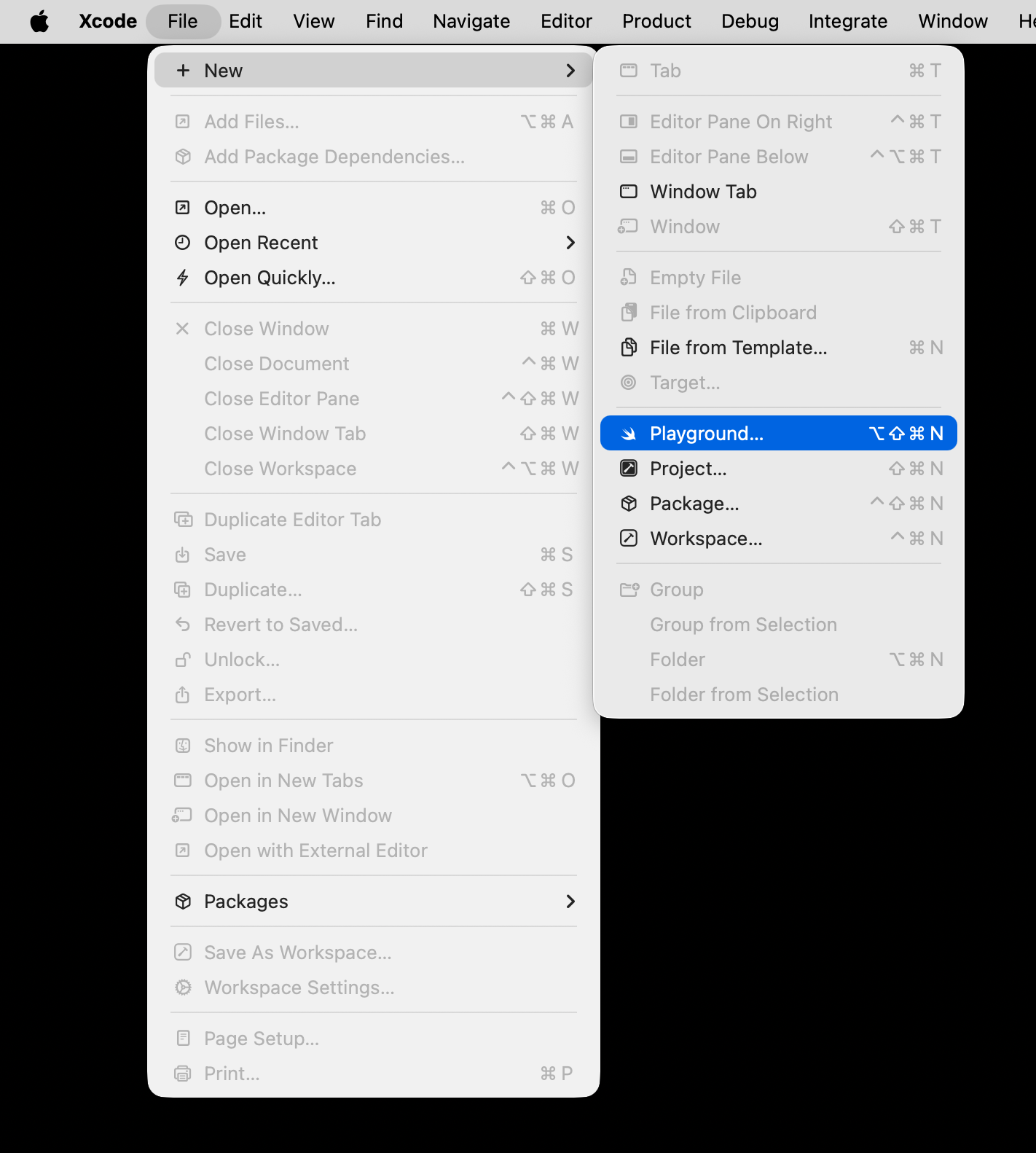The width and height of the screenshot is (1036, 1153).
Task: Open the Product menu
Action: (656, 21)
